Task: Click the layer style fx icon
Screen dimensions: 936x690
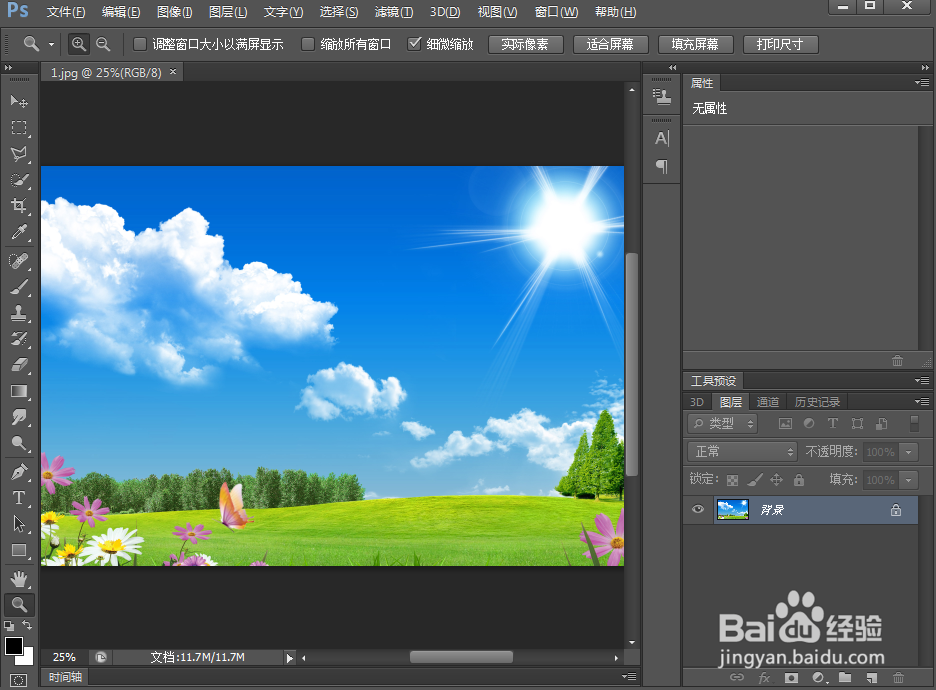Action: tap(764, 677)
